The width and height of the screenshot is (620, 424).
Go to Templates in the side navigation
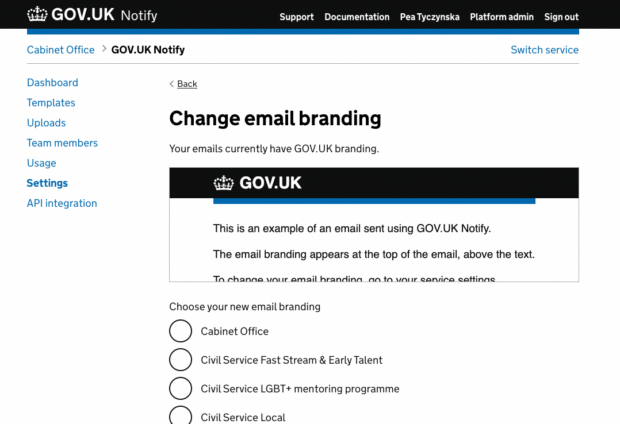click(x=51, y=103)
